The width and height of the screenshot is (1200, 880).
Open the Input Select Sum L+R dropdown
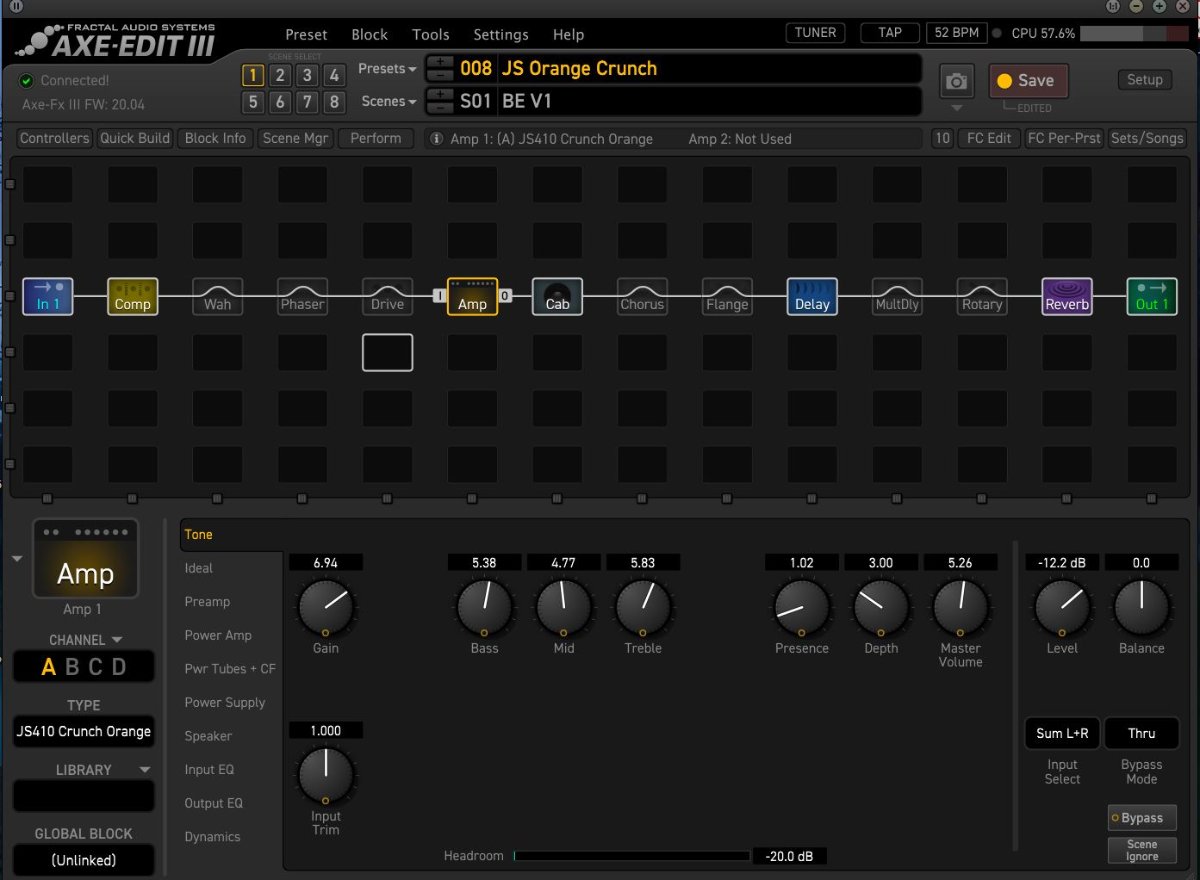tap(1062, 733)
